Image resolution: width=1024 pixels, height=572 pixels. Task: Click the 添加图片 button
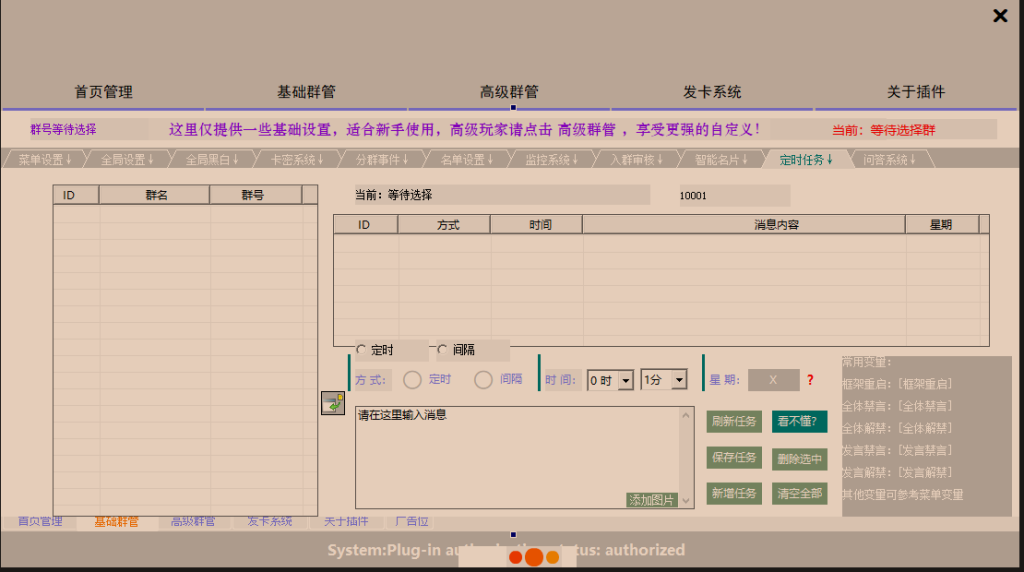point(651,500)
